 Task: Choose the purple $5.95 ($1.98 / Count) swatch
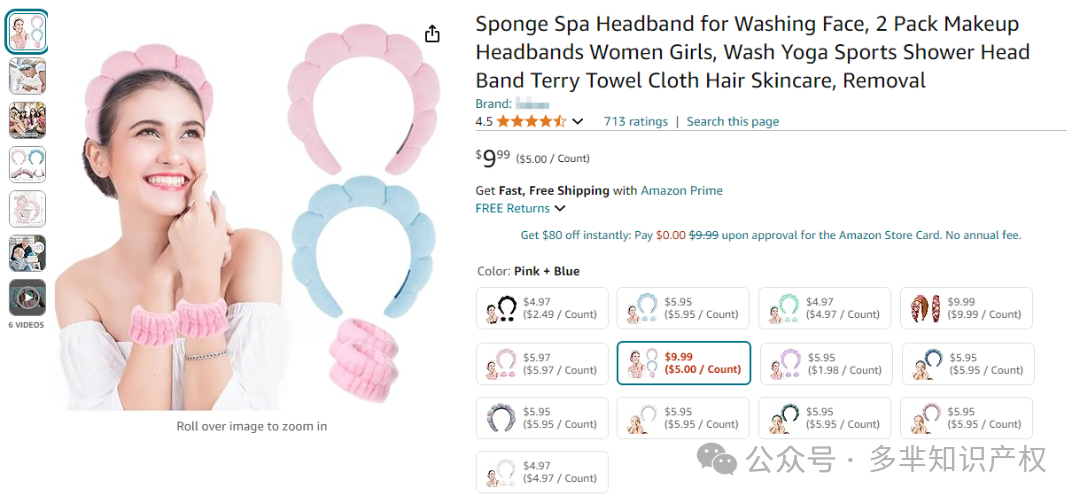click(x=826, y=364)
